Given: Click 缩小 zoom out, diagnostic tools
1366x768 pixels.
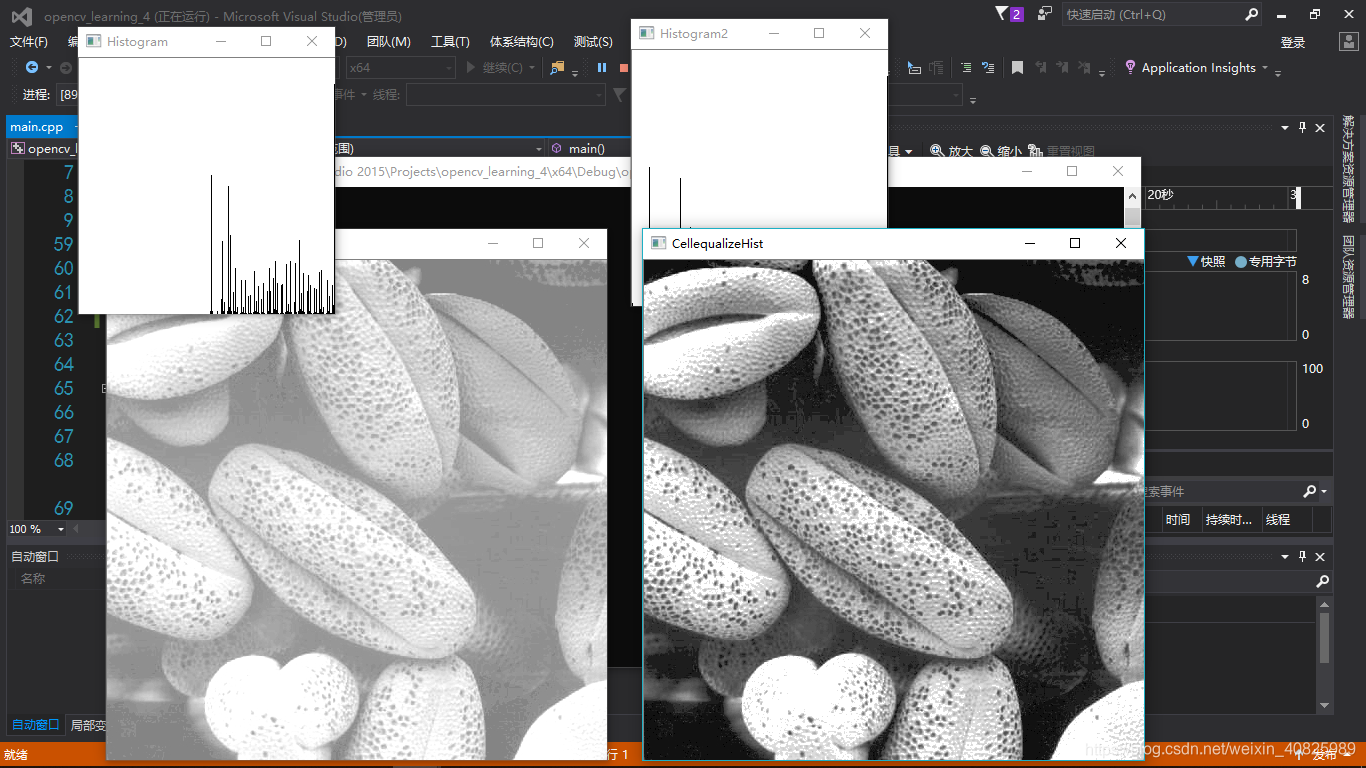Looking at the screenshot, I should (1001, 151).
